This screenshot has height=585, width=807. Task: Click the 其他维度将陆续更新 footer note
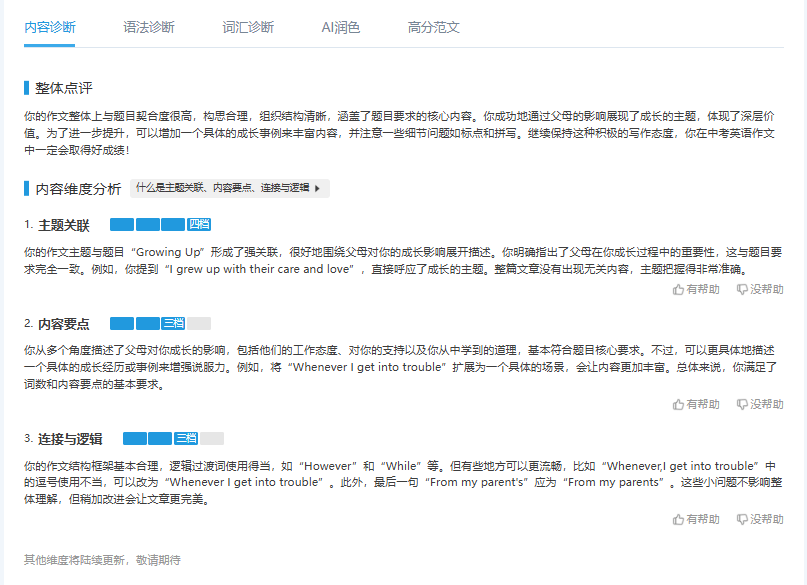(x=102, y=560)
